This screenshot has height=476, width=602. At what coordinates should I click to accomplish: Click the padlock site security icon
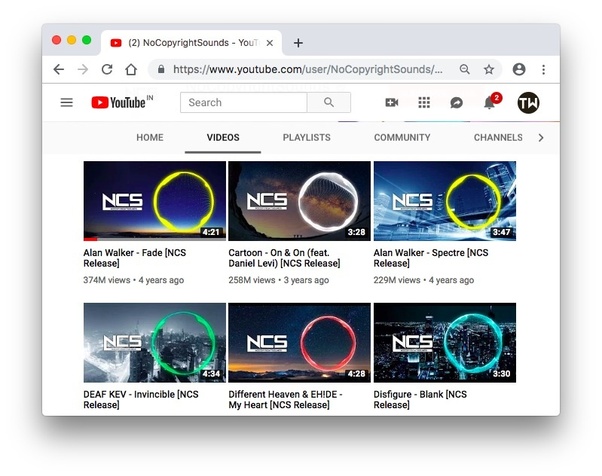[161, 69]
